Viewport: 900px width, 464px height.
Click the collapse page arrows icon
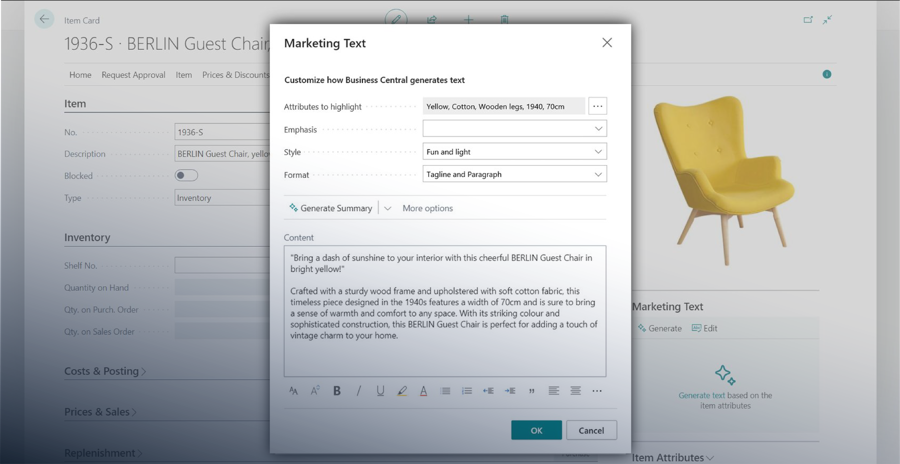[827, 20]
